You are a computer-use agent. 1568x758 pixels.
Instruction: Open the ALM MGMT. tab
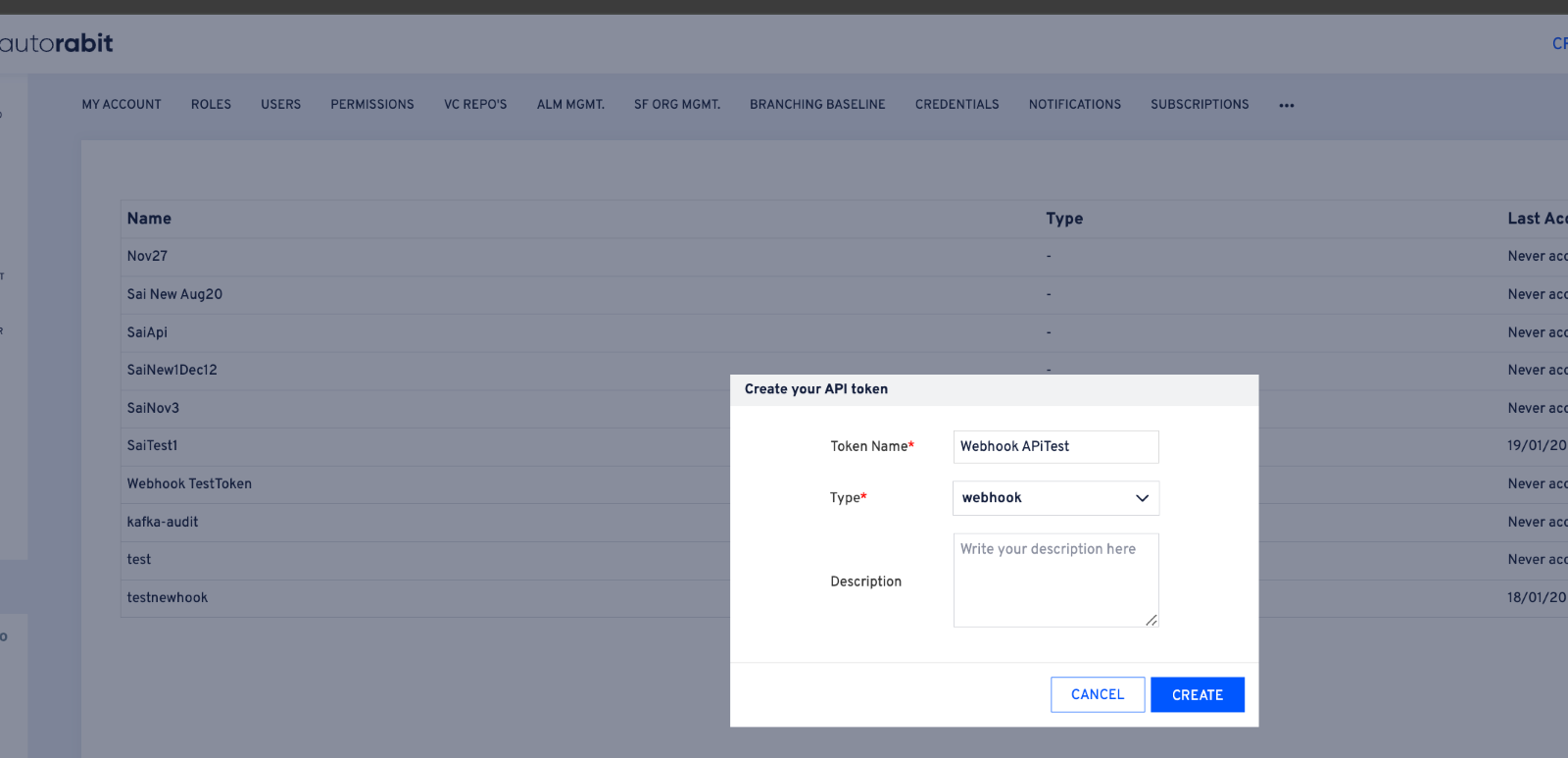(570, 105)
